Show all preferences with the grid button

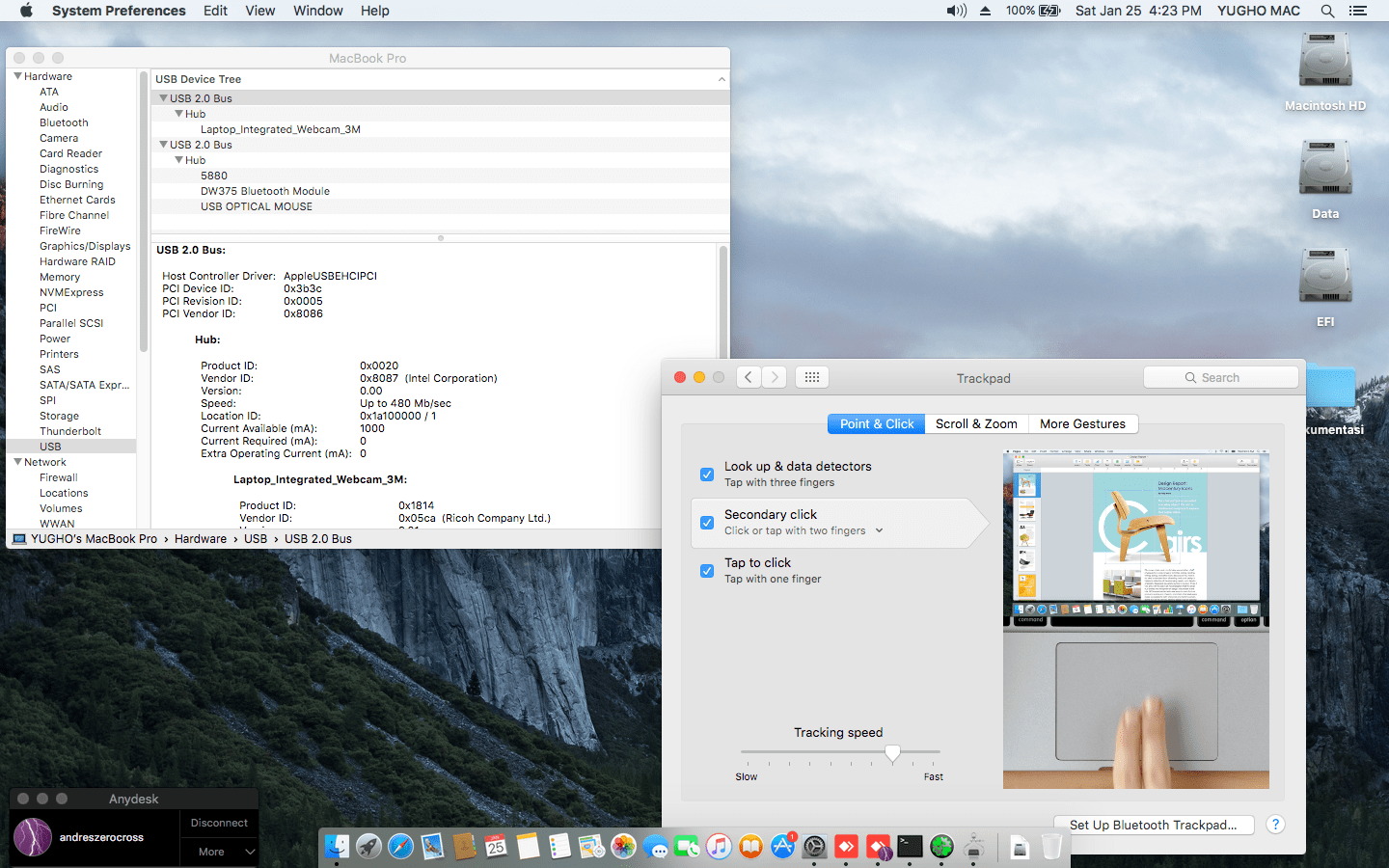(x=812, y=377)
